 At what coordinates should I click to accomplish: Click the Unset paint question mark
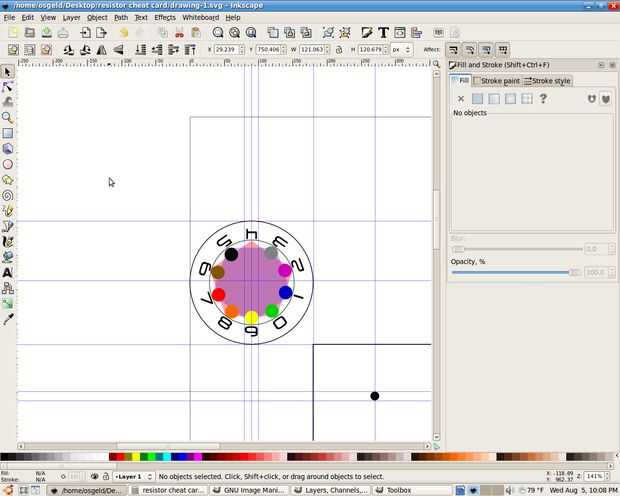[x=543, y=99]
